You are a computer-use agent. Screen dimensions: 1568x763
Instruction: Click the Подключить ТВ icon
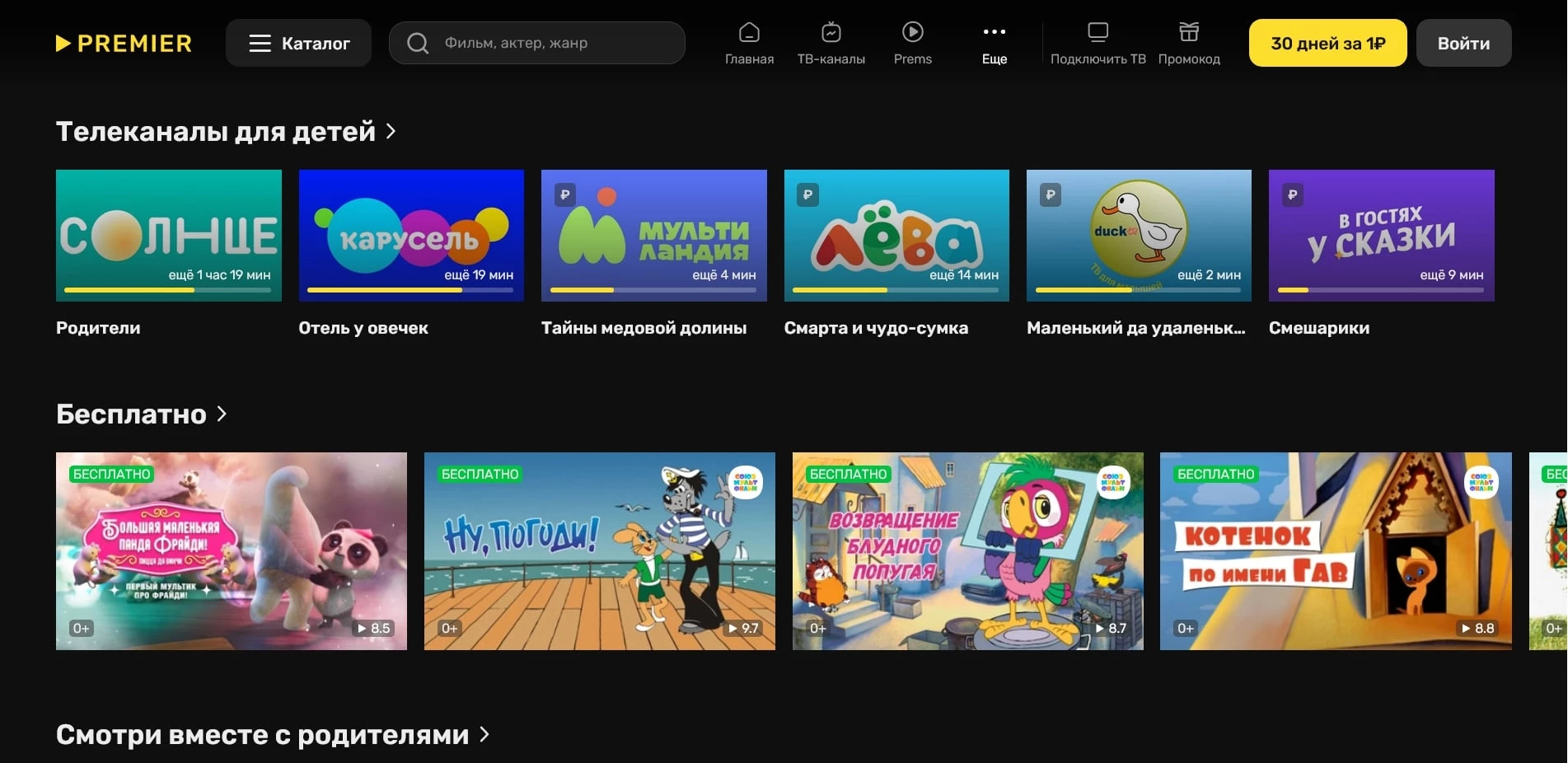(1098, 33)
